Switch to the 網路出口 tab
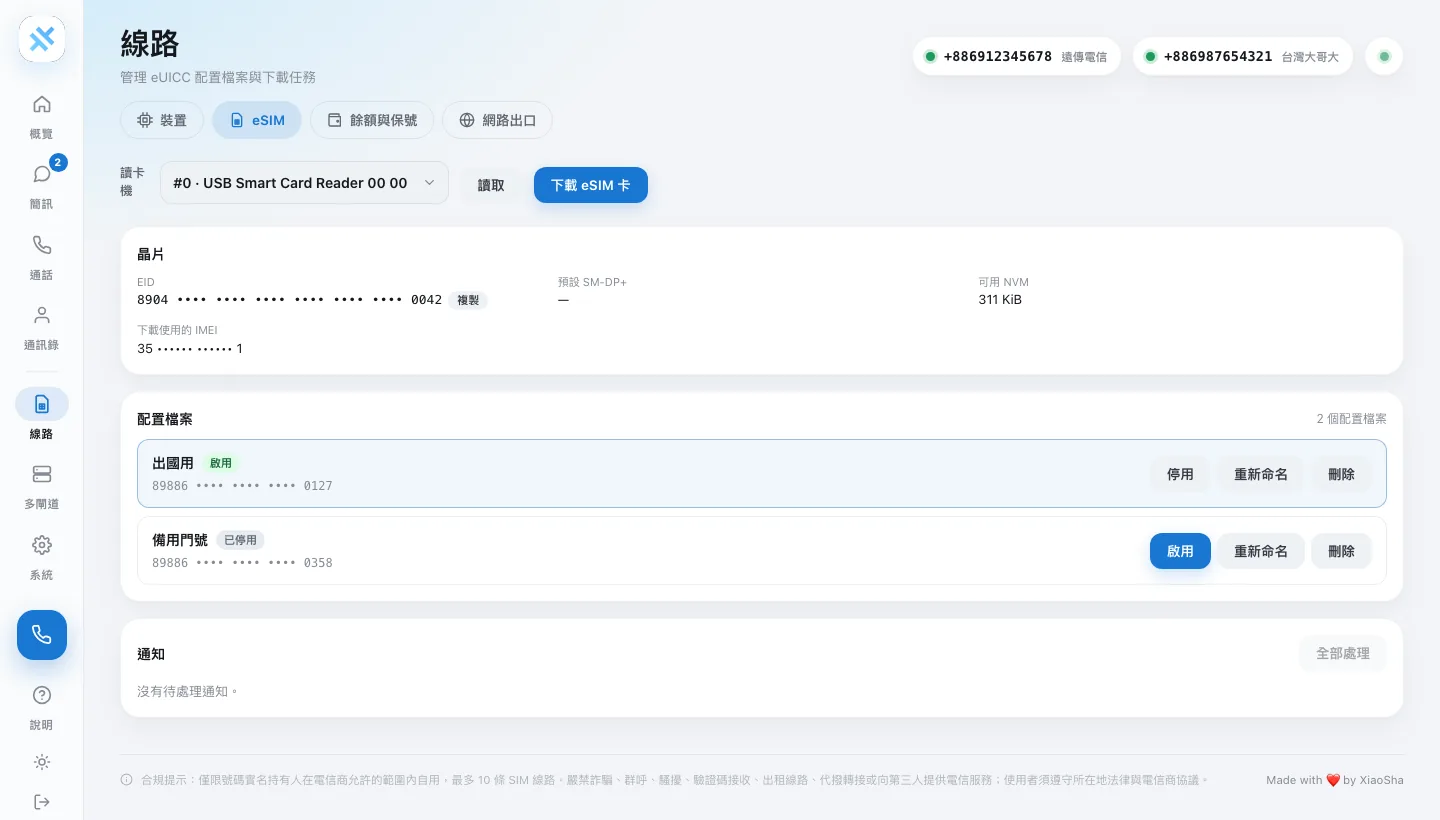Viewport: 1440px width, 820px height. coord(497,120)
